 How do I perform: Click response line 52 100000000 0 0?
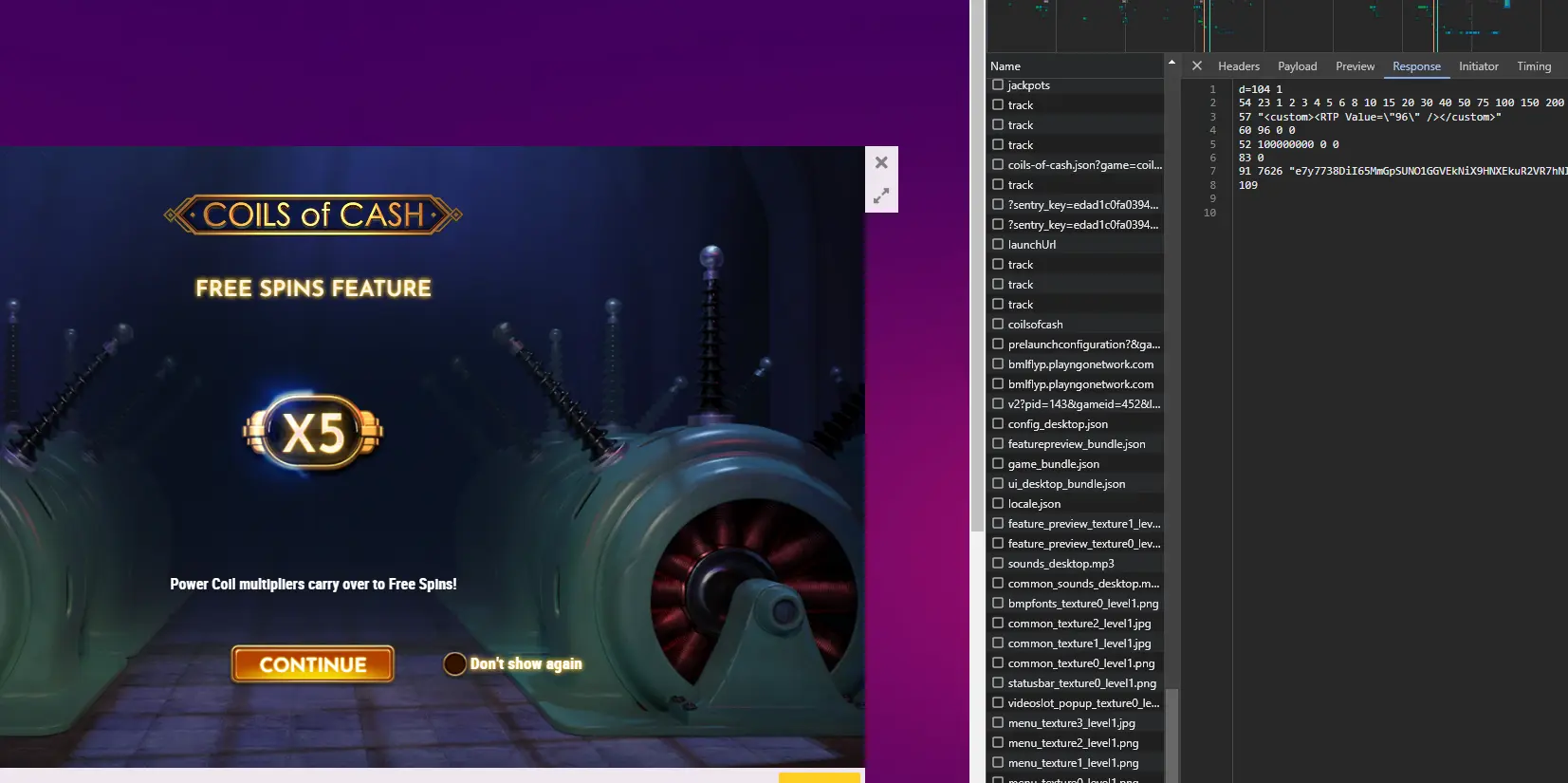point(1288,144)
